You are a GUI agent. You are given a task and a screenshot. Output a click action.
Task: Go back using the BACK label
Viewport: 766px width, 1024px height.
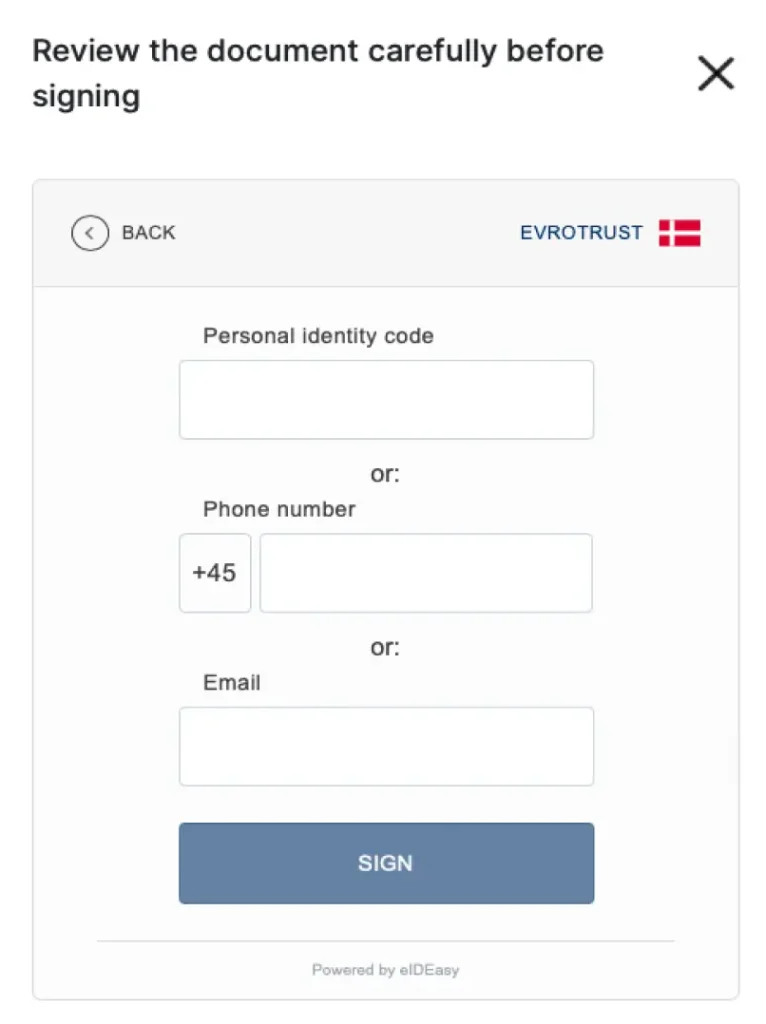coord(148,233)
